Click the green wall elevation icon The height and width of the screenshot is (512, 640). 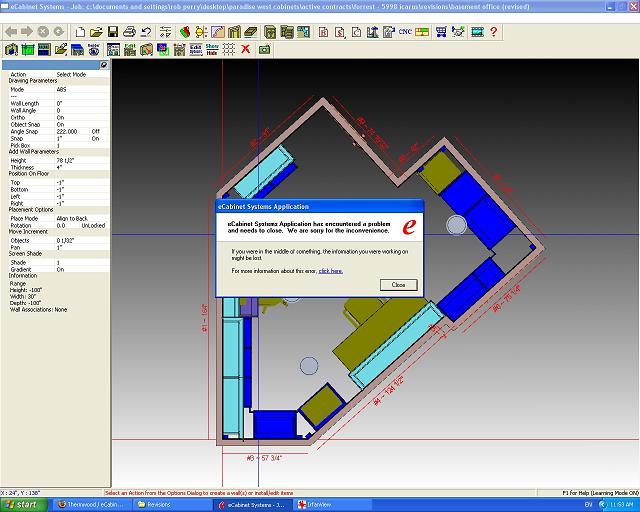28,49
